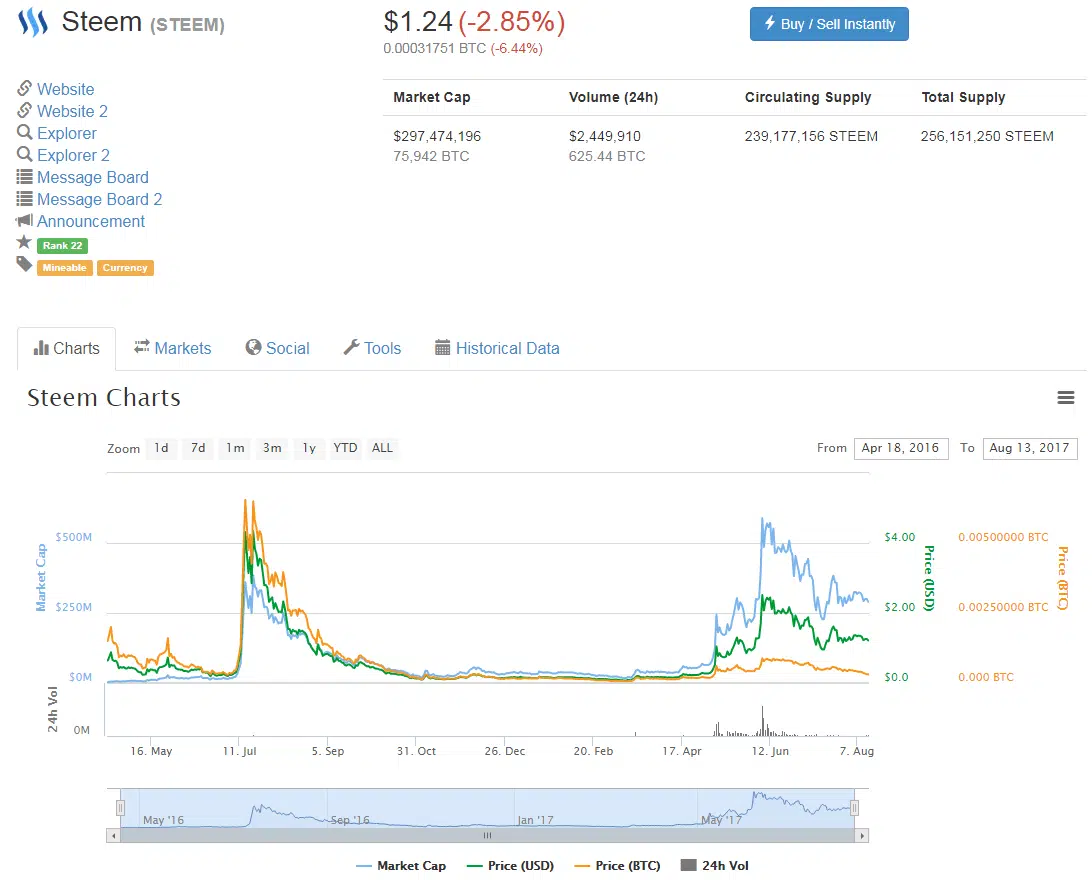Screen dimensions: 1092x880
Task: Click the Currency tag
Action: [125, 268]
